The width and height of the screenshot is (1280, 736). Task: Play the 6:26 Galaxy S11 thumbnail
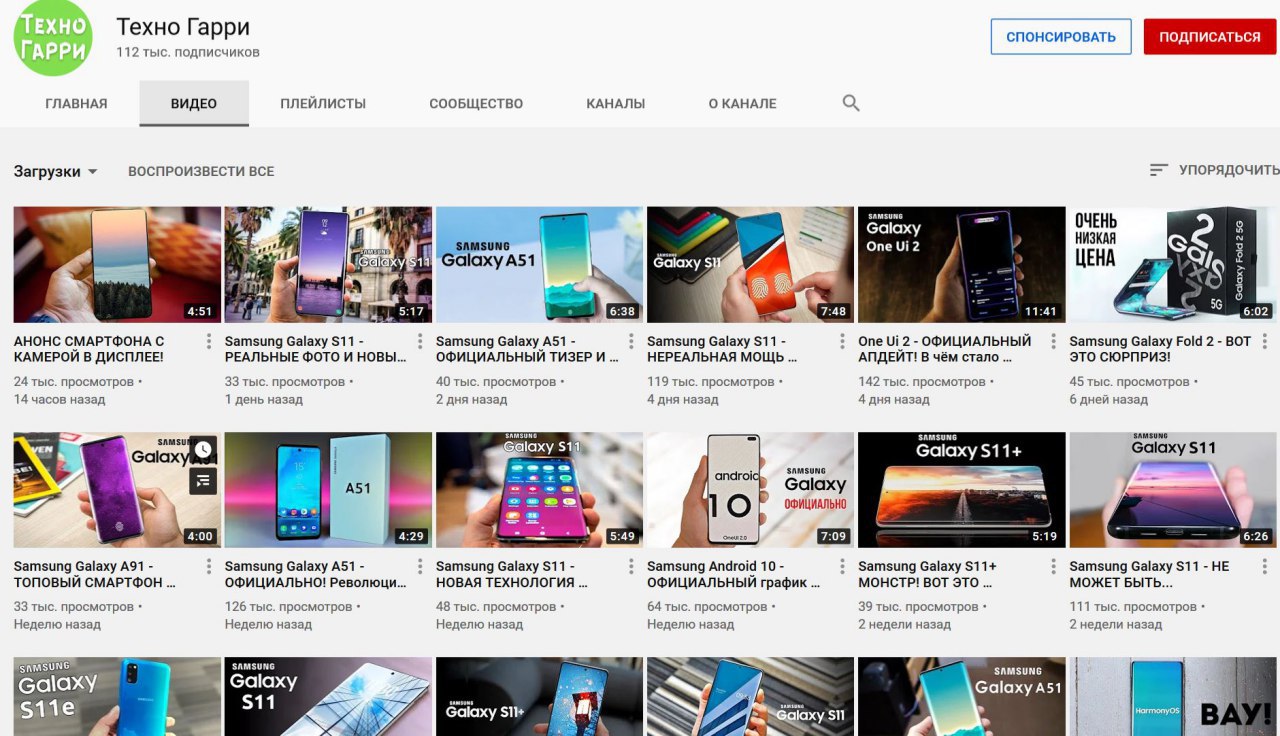(1173, 490)
